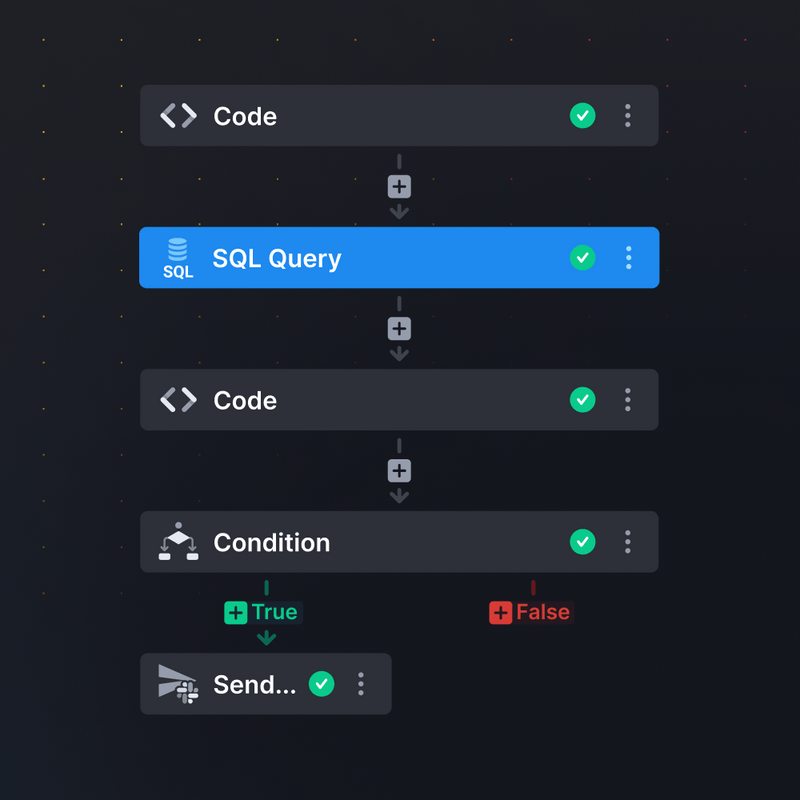Click the success badge on the Condition node
The image size is (800, 800).
583,542
